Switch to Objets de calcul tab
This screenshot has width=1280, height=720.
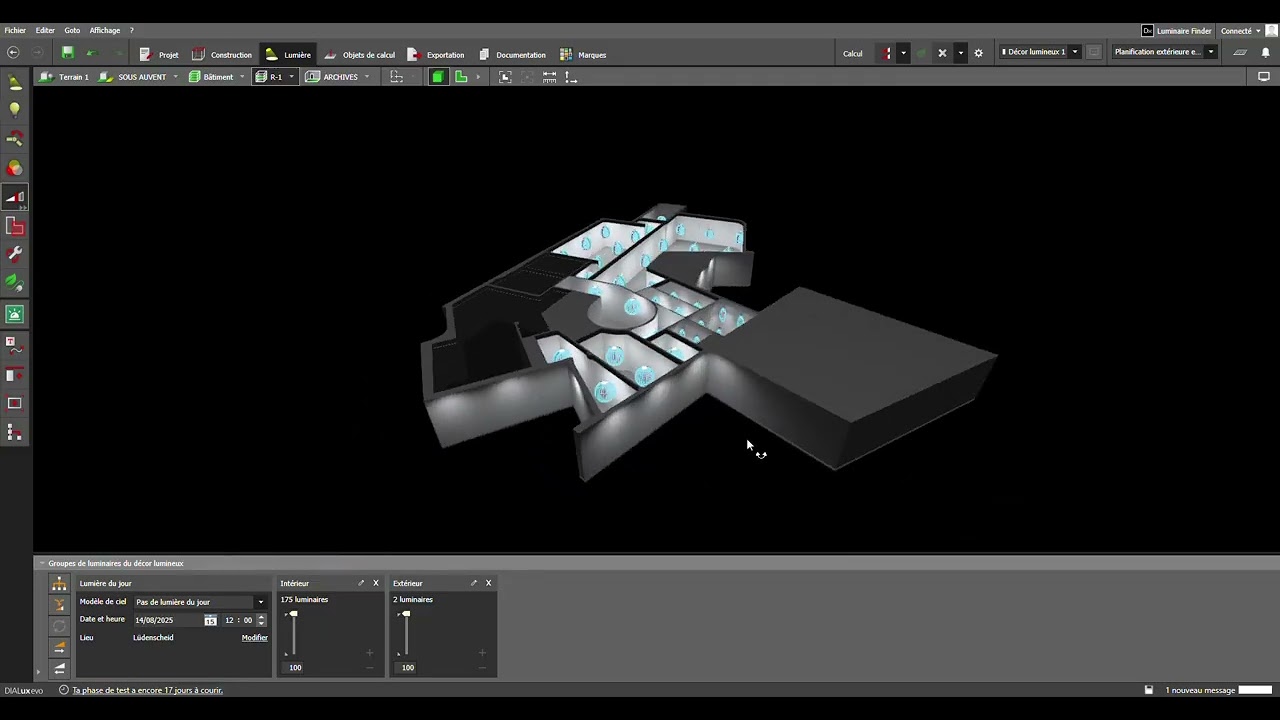click(x=359, y=55)
